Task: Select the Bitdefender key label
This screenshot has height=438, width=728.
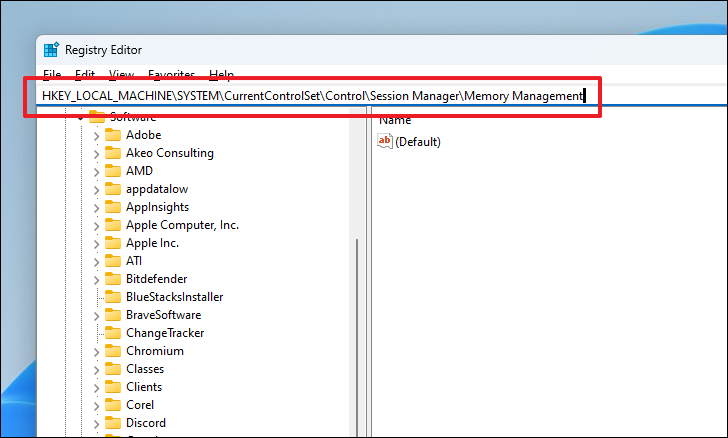Action: [156, 279]
